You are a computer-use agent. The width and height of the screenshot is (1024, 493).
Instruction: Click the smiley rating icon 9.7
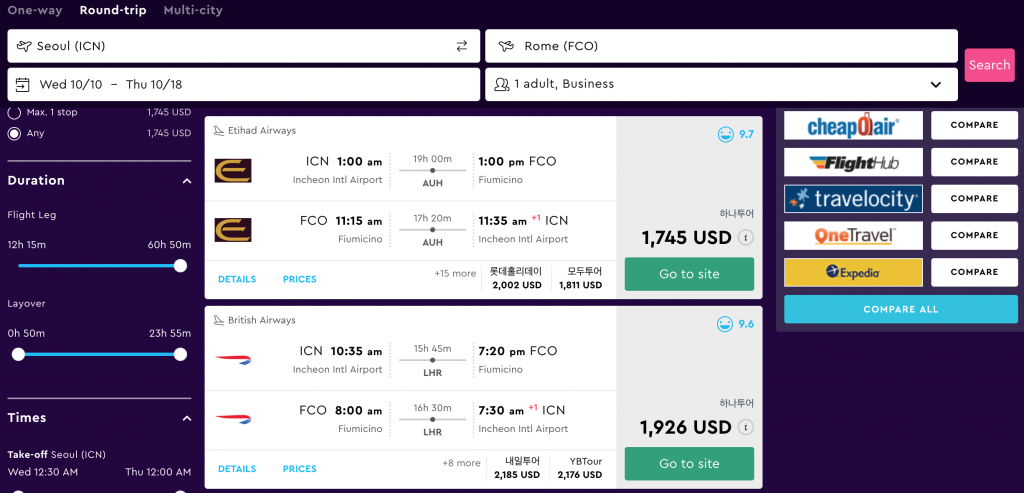point(725,135)
